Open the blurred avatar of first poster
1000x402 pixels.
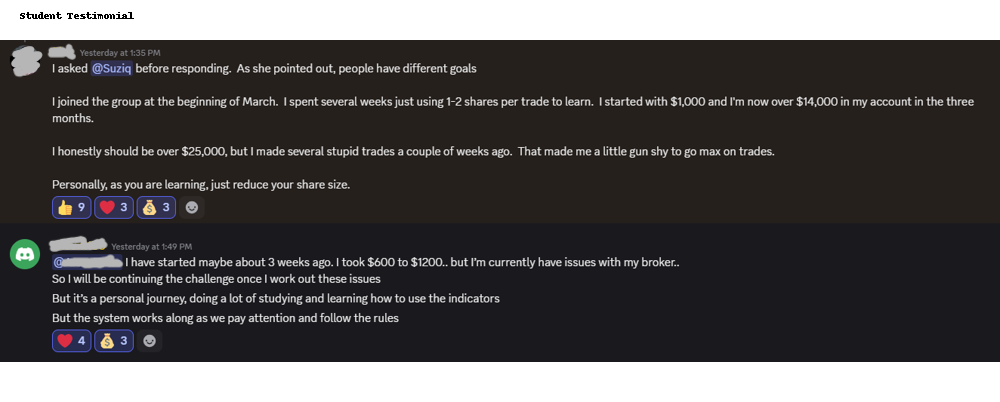point(25,60)
